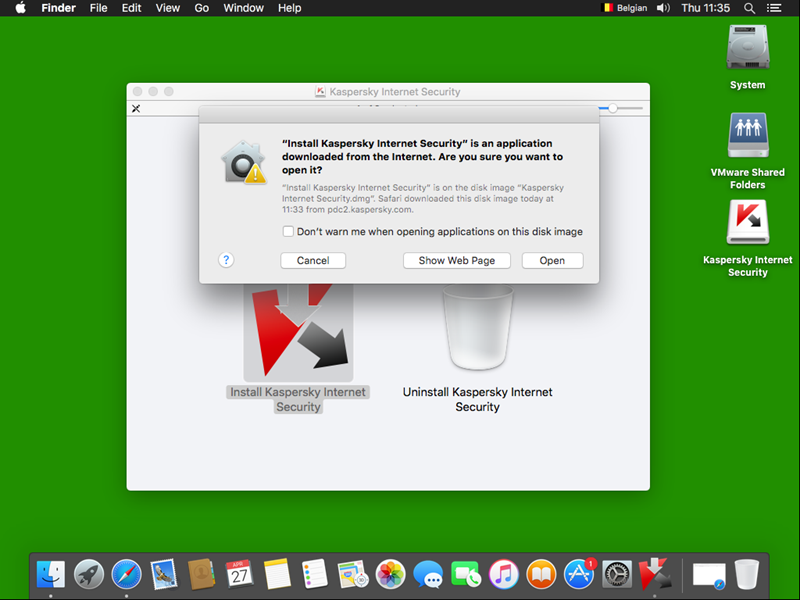Open App Store from the Dock
Image resolution: width=800 pixels, height=600 pixels.
point(579,574)
